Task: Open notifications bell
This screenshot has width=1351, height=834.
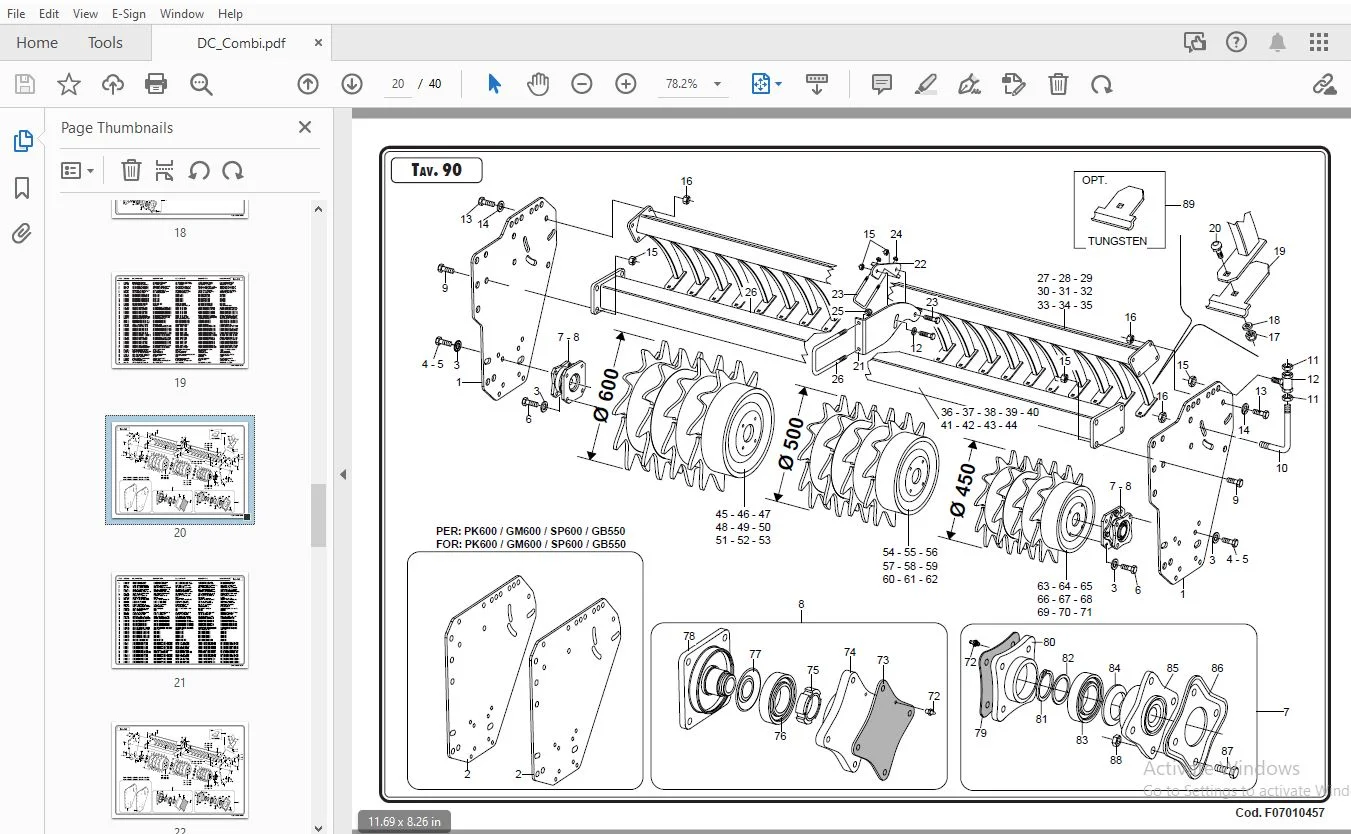Action: coord(1278,42)
